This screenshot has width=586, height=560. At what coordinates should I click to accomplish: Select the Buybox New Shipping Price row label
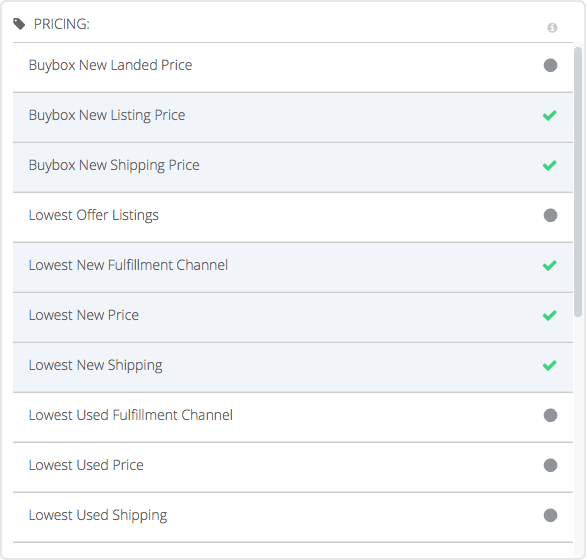(114, 165)
